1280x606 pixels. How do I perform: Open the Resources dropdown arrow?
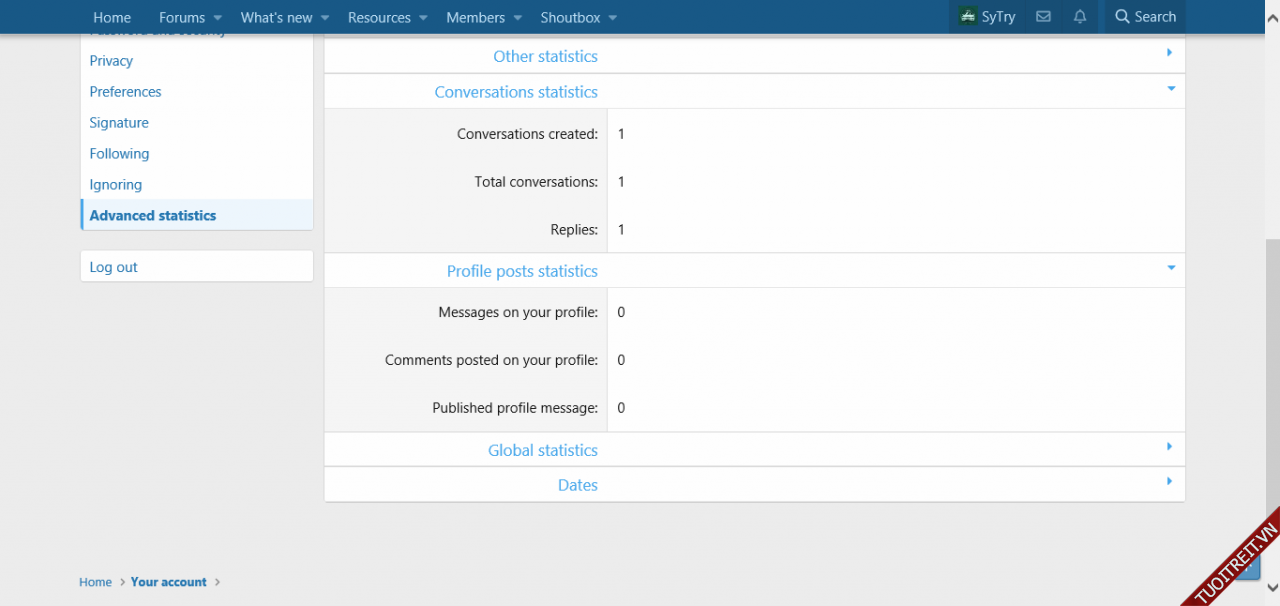[423, 18]
